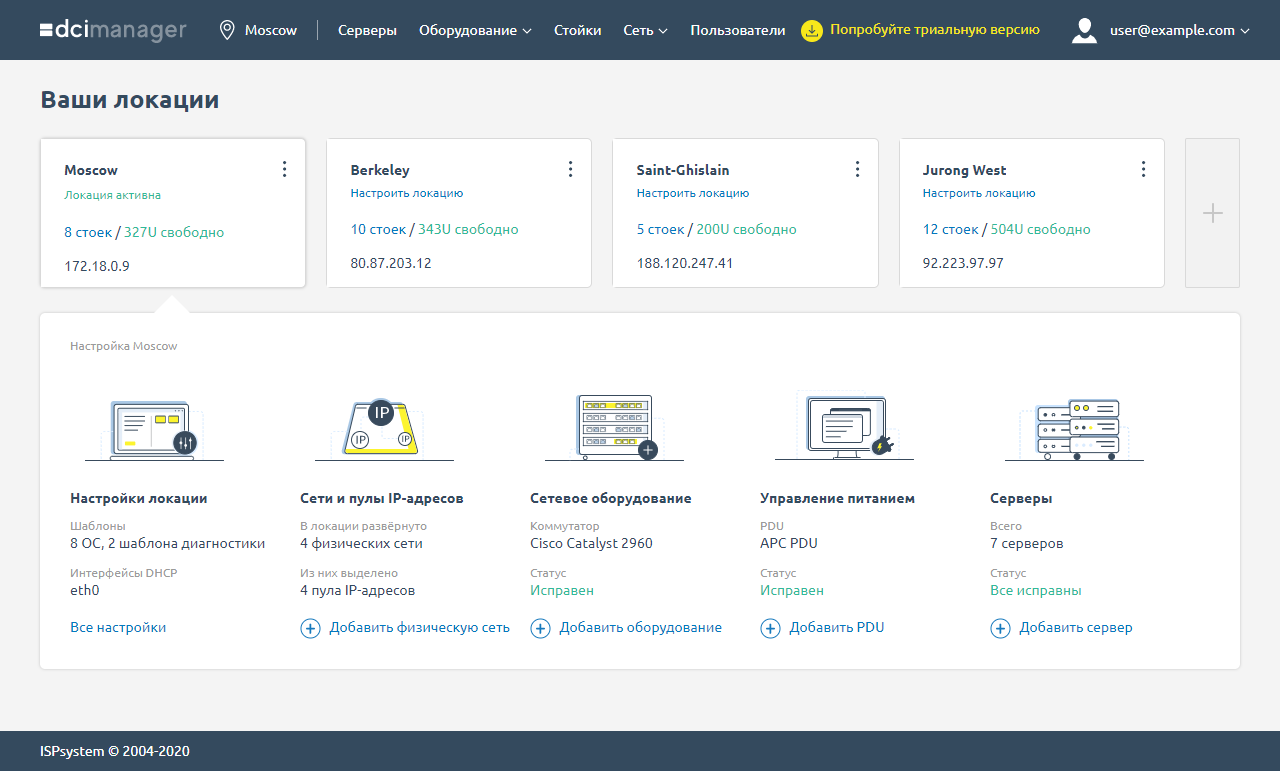Open the Saint-Ghislain card three-dot menu
This screenshot has width=1280, height=771.
pos(857,169)
